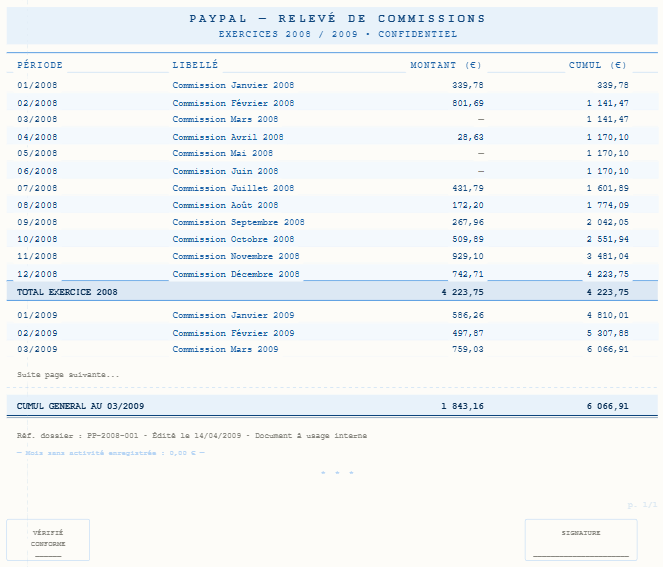
Task: Click amount 742,71
Action: [x=468, y=274]
